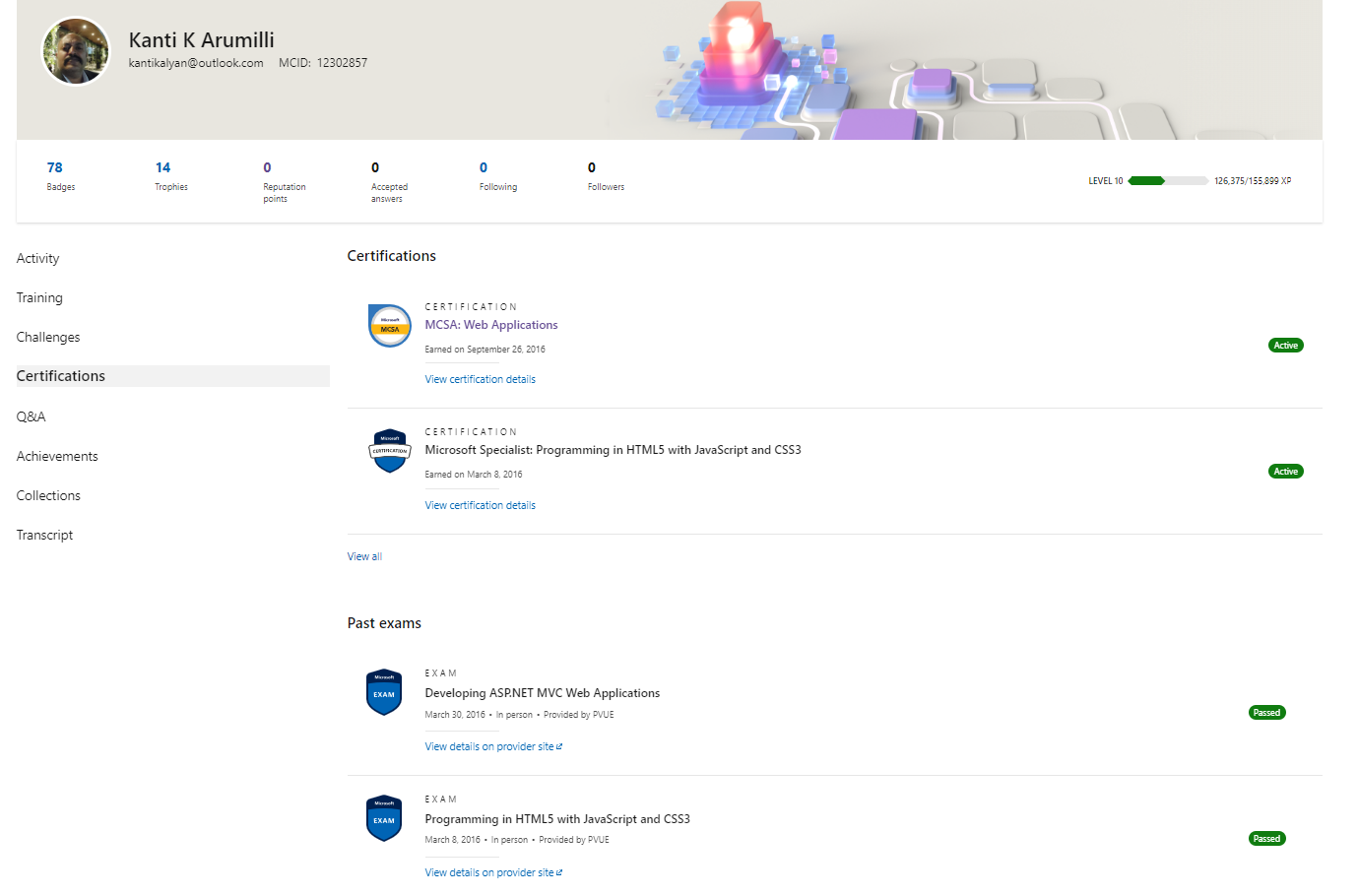
Task: Click the ASP.NET MVC exam badge icon
Action: 384,692
